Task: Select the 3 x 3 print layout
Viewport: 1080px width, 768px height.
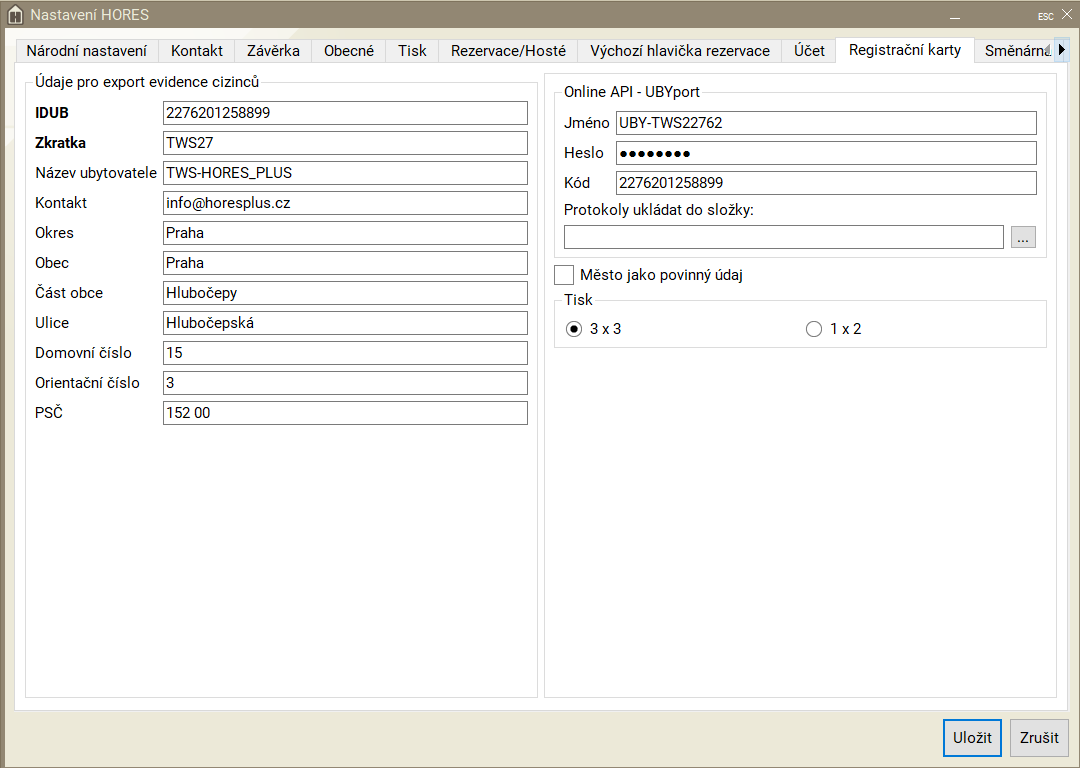Action: pos(574,329)
